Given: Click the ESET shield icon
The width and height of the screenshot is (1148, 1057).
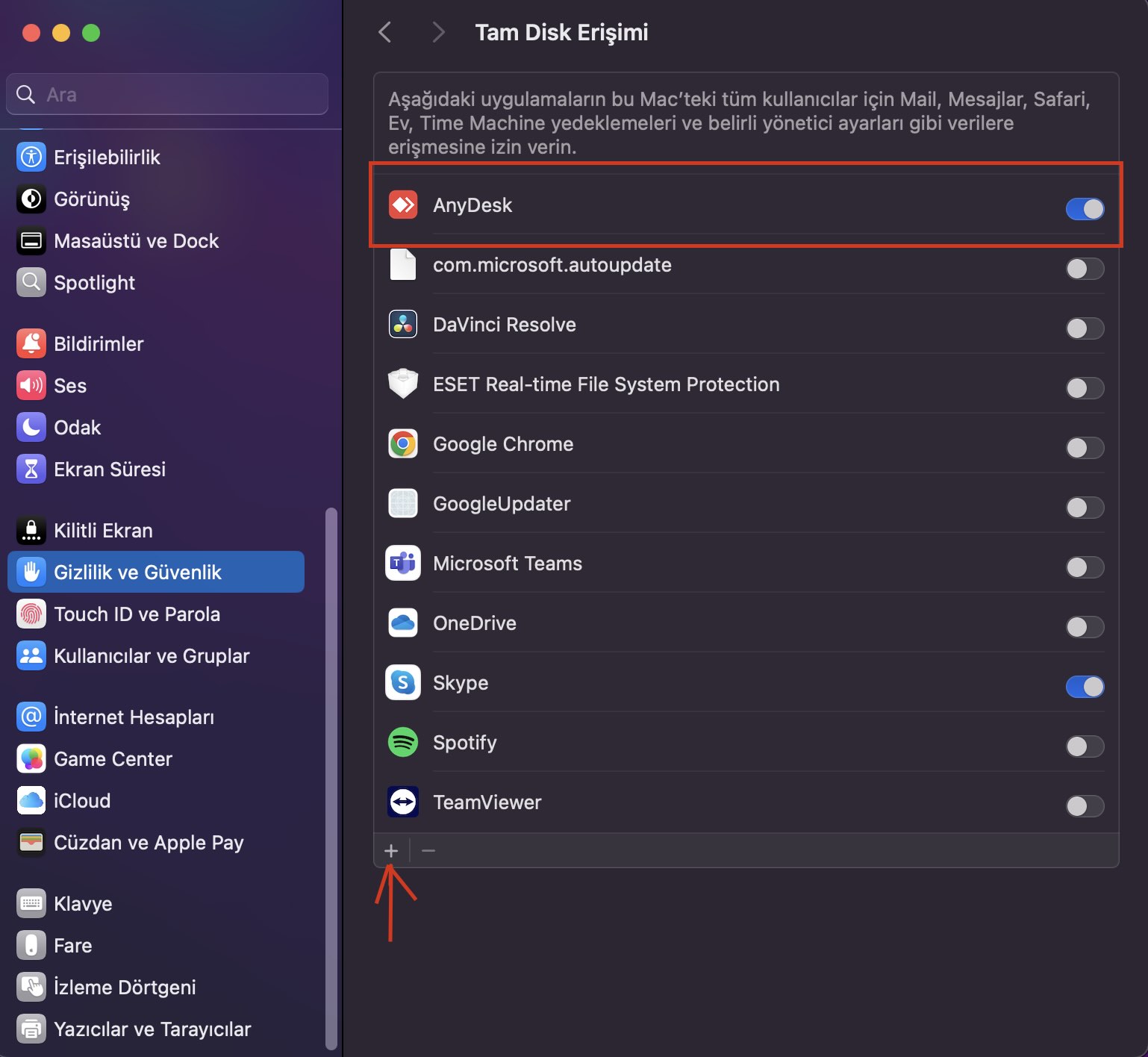Looking at the screenshot, I should click(403, 384).
